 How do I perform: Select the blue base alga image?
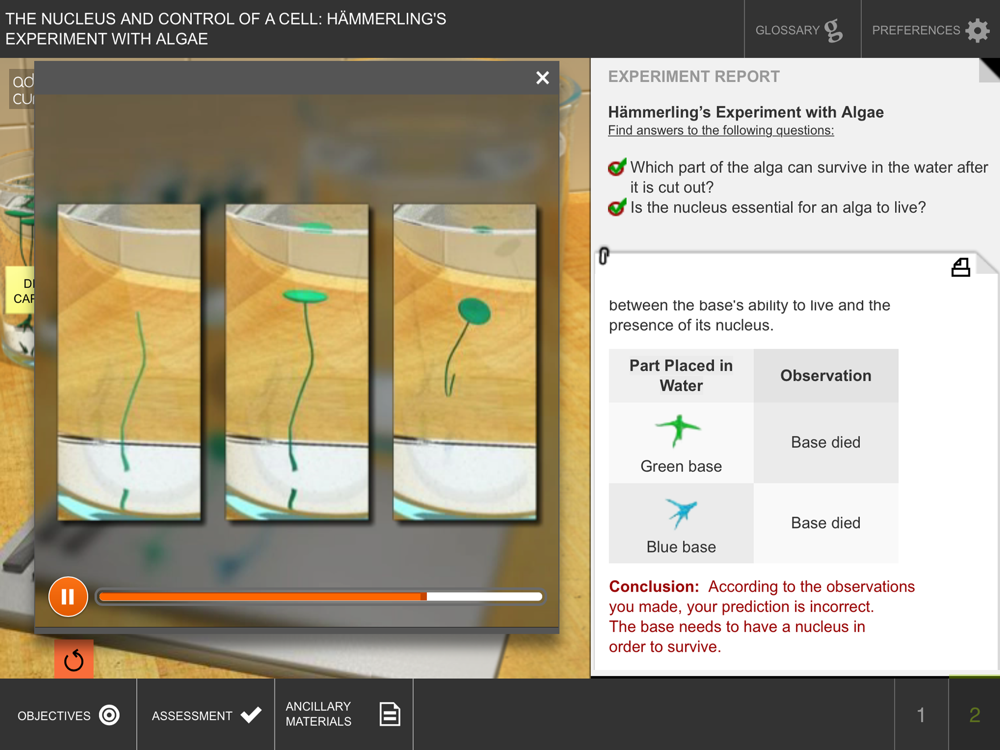click(681, 513)
